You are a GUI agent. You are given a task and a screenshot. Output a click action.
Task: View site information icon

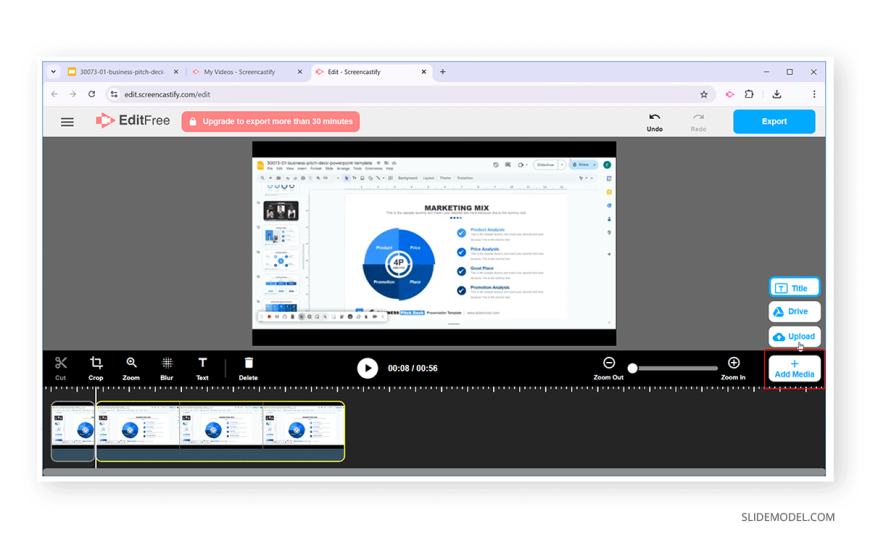[x=114, y=94]
